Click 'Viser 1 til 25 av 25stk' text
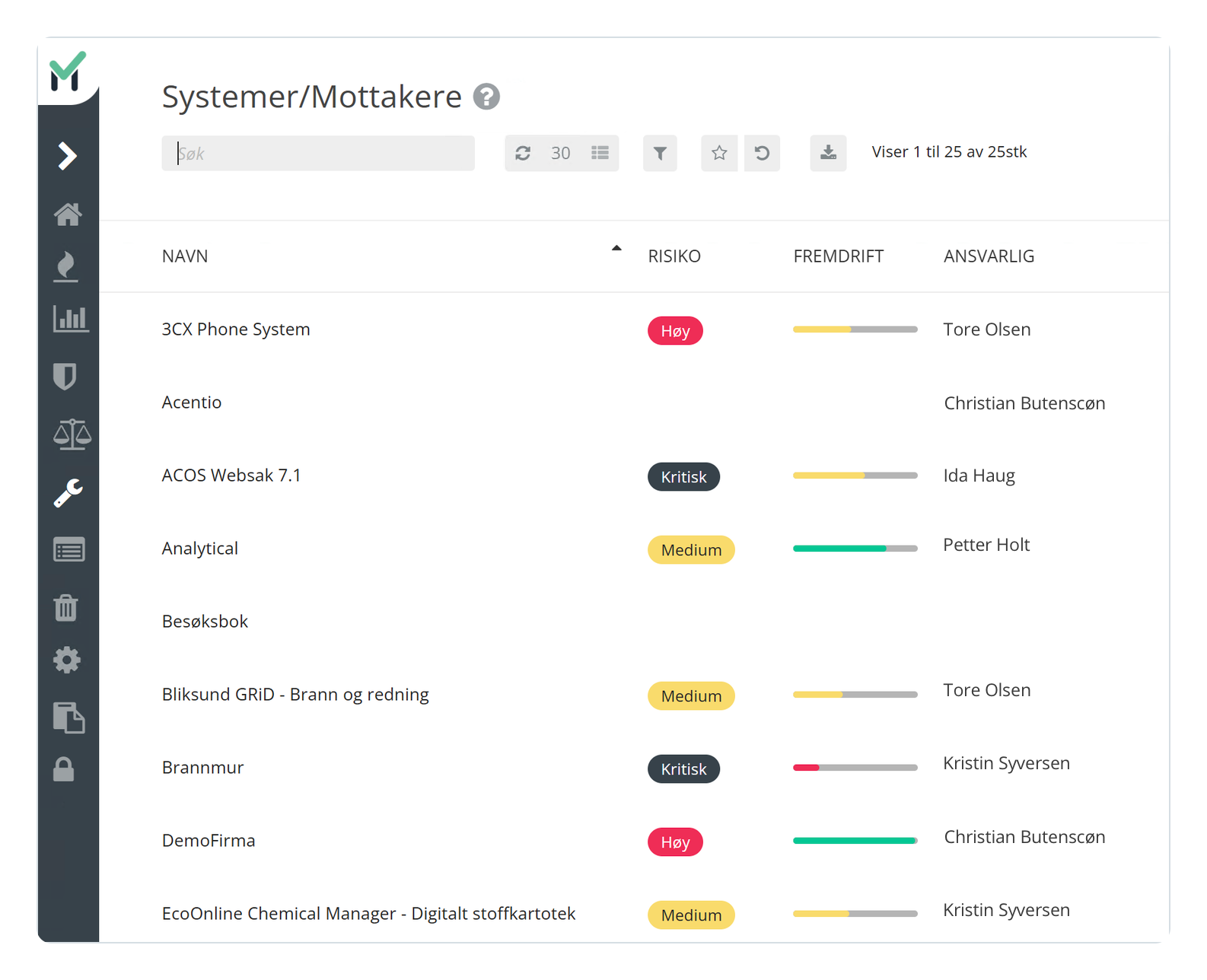This screenshot has height=980, width=1207. point(949,152)
